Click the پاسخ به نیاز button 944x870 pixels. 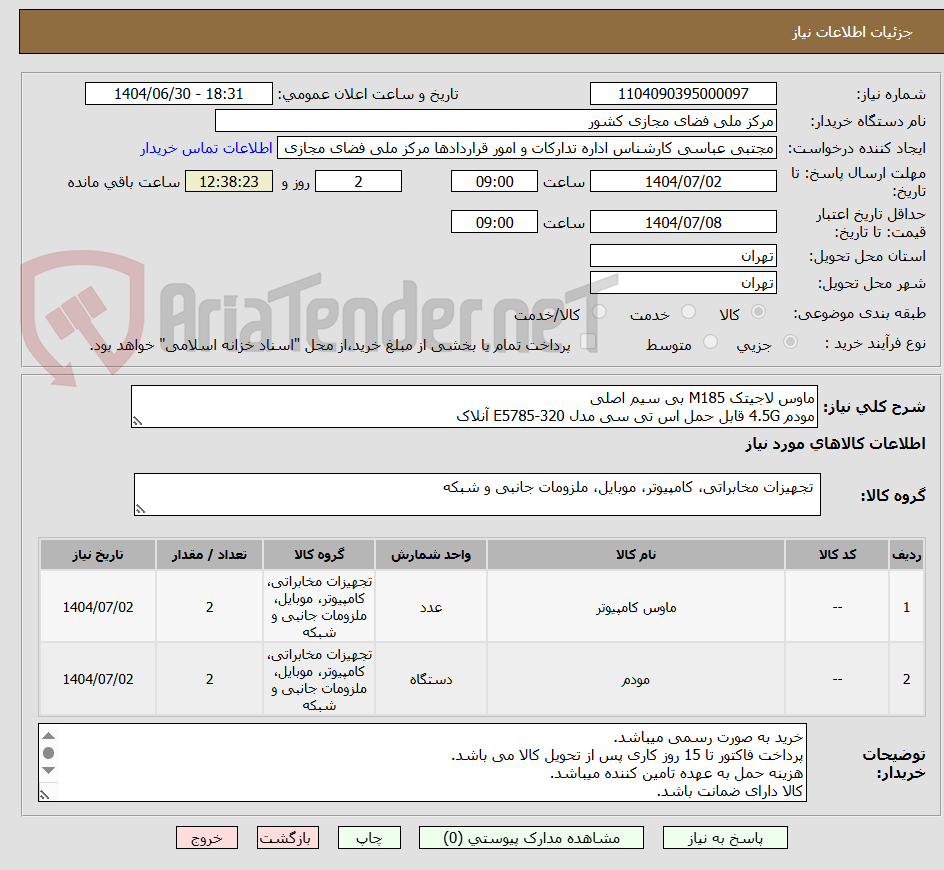click(x=725, y=838)
